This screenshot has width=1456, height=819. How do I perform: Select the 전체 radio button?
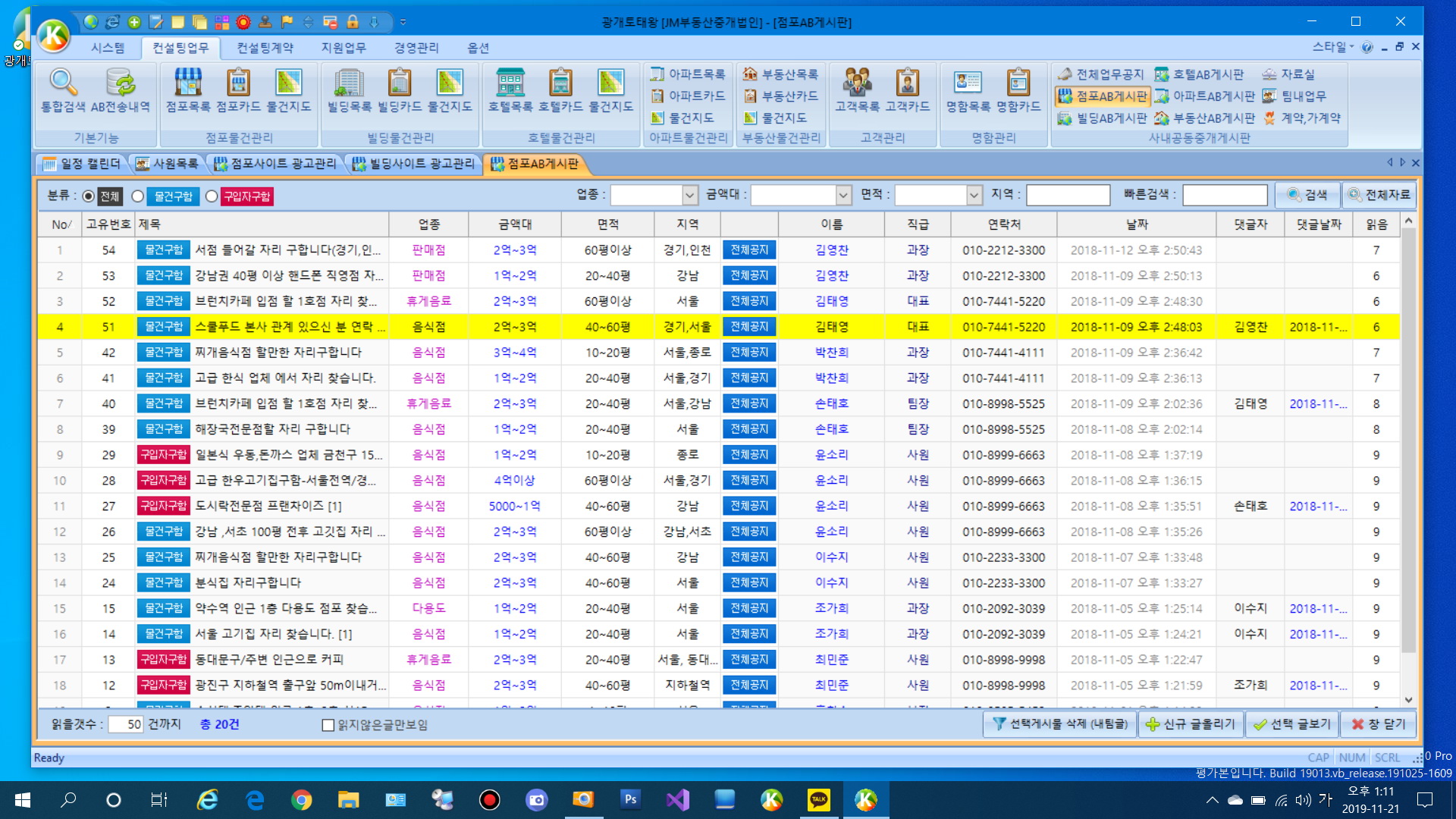(x=89, y=196)
